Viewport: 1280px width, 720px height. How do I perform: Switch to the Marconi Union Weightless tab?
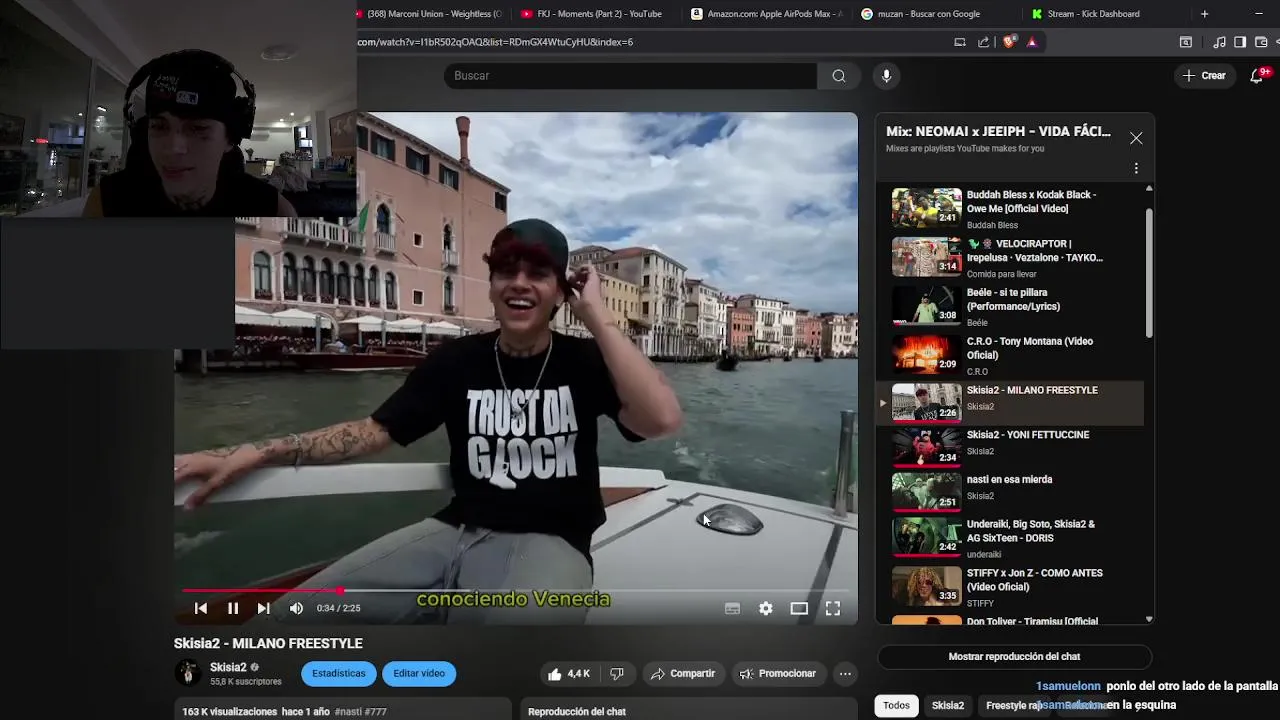point(431,14)
